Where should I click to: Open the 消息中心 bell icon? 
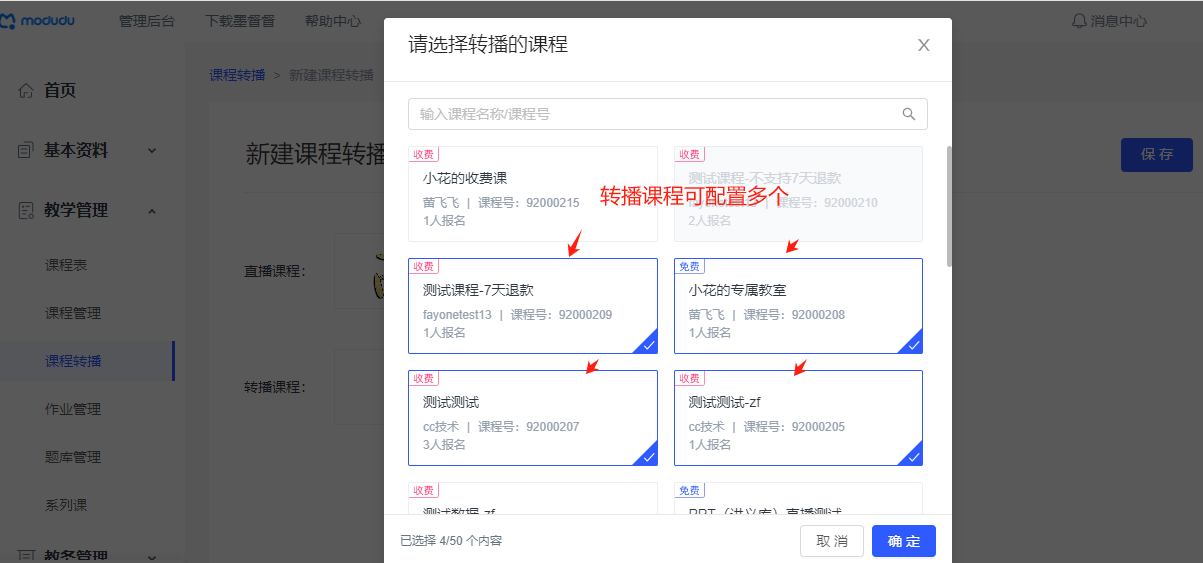[1079, 20]
